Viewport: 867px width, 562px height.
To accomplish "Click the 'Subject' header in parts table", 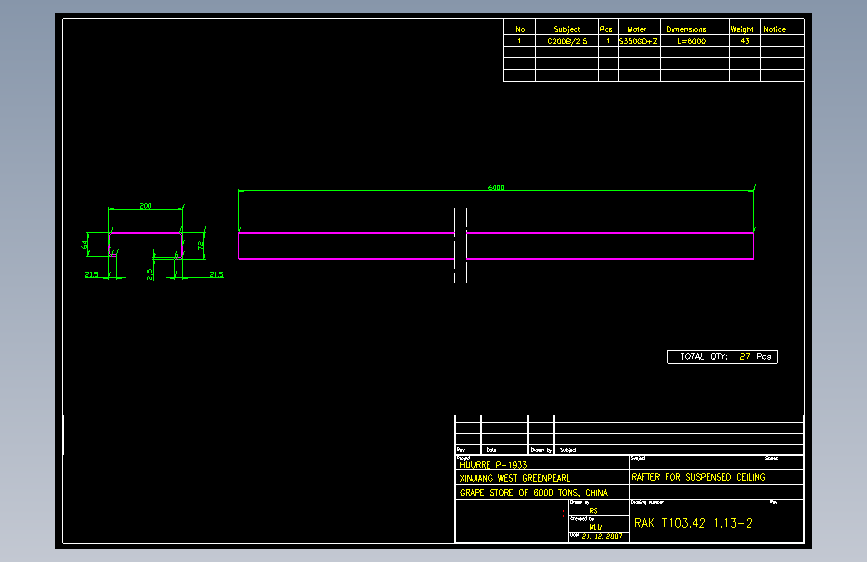I will point(567,29).
